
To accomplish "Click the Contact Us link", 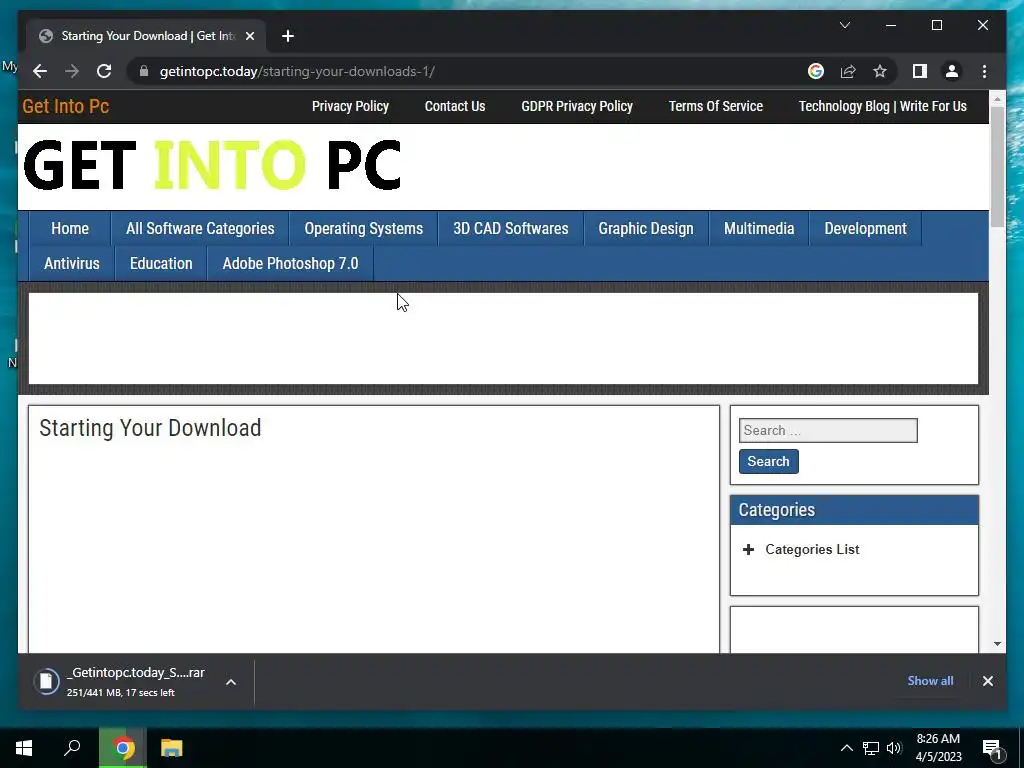I will coord(455,106).
